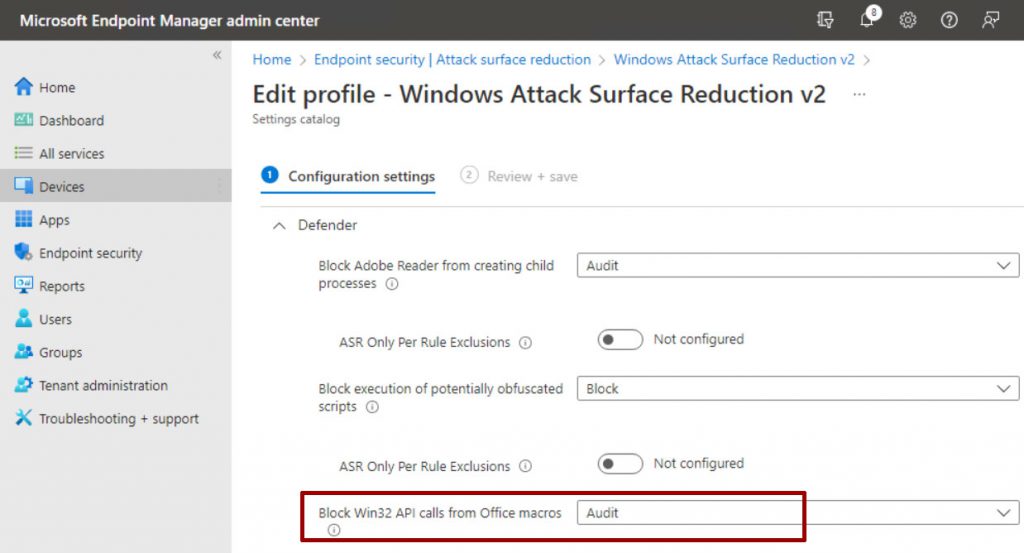
Task: Open the feedback person icon
Action: pos(991,20)
